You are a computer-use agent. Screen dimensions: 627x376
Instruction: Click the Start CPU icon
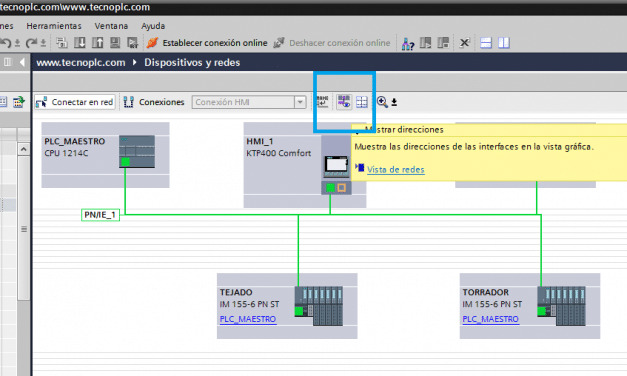[425, 43]
